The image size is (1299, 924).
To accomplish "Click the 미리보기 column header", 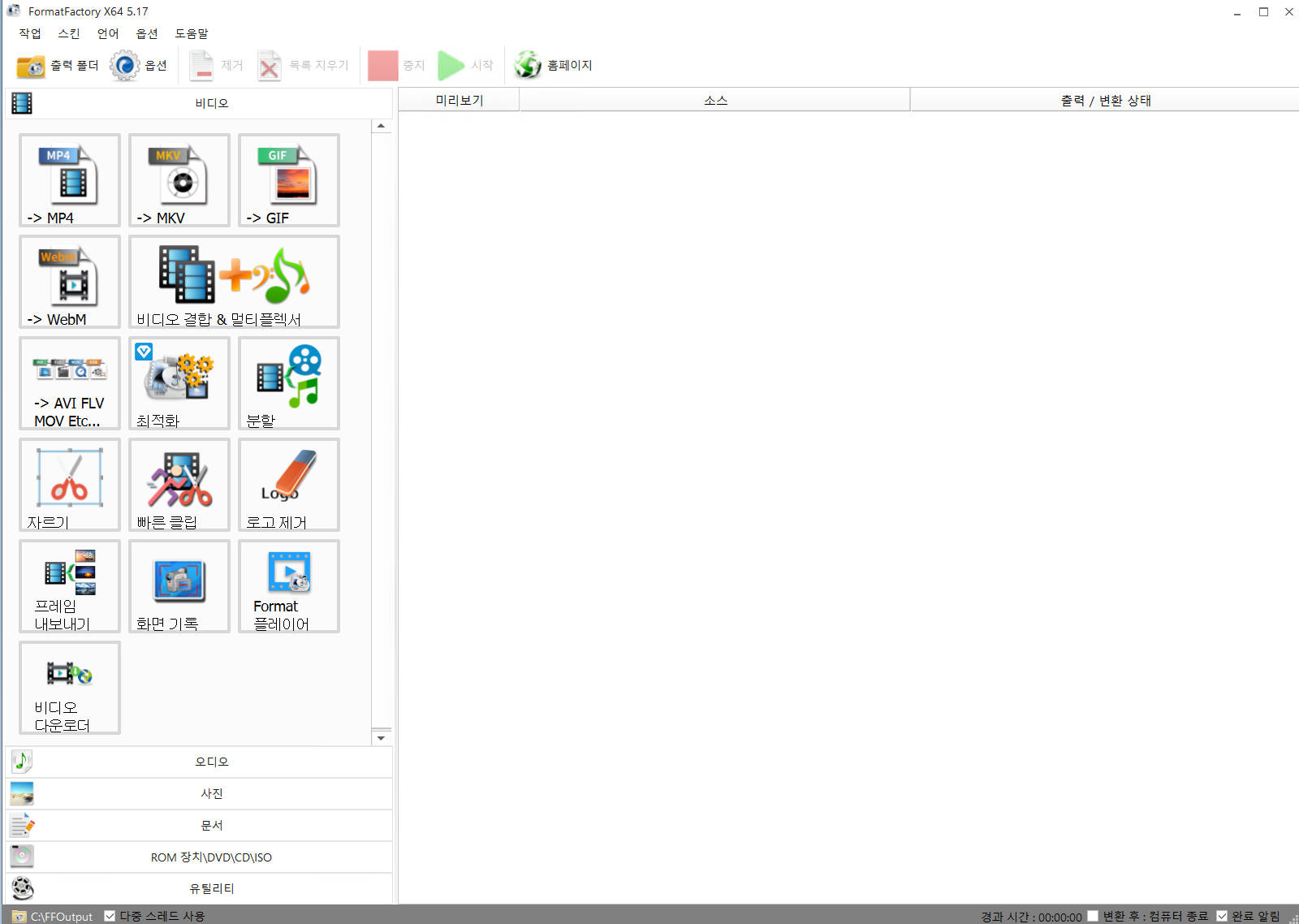I will 460,100.
